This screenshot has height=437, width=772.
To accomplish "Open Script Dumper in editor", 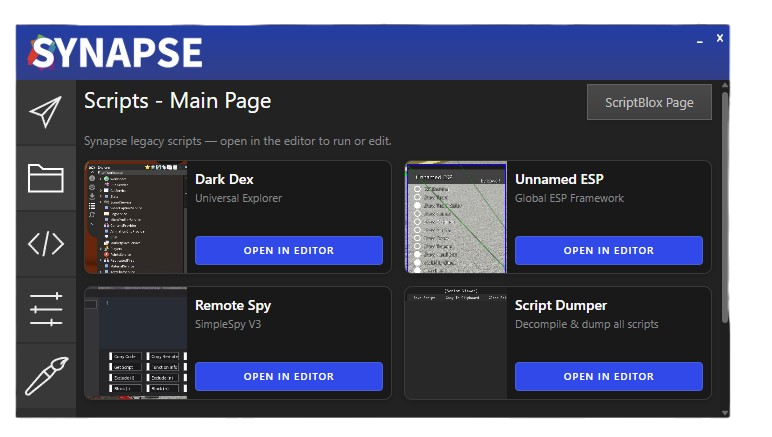I will 609,376.
